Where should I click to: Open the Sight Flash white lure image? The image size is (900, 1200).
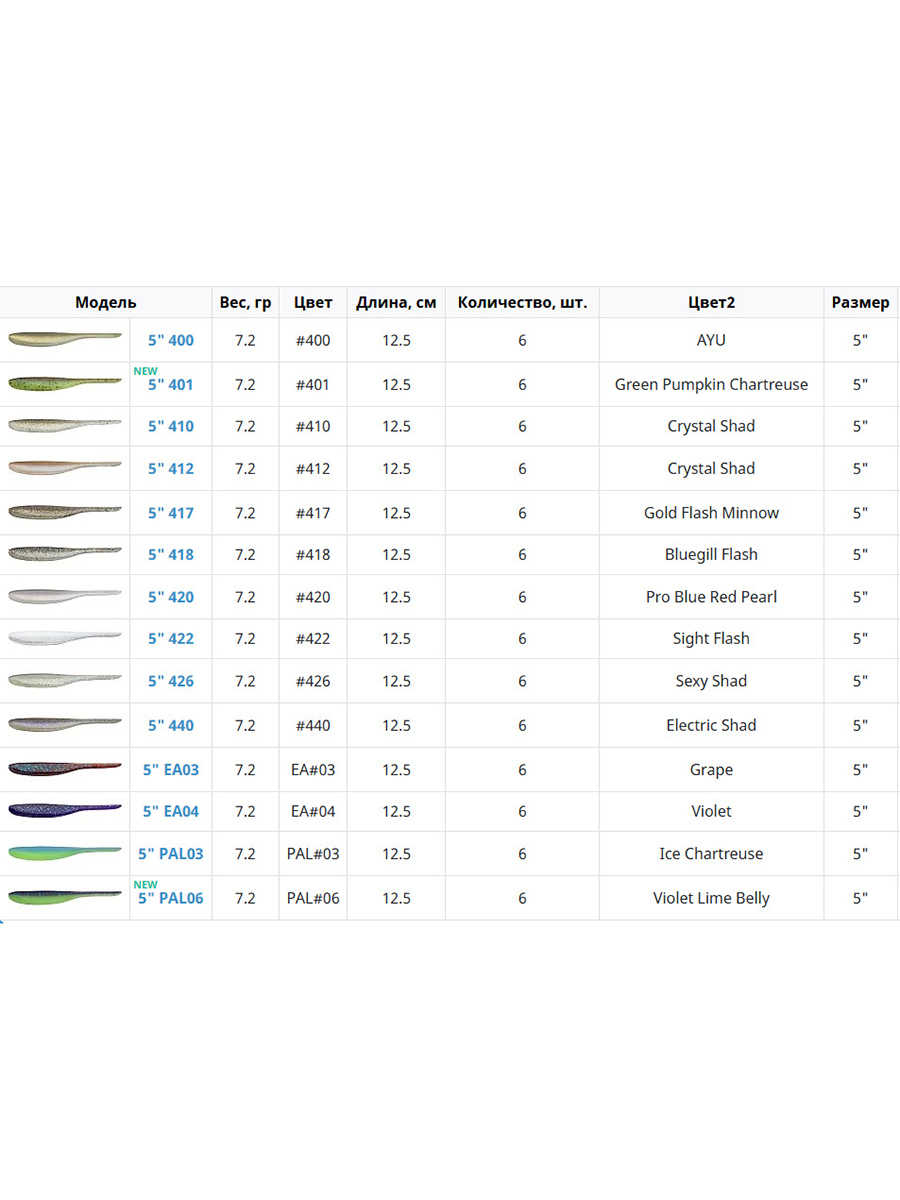pyautogui.click(x=65, y=638)
